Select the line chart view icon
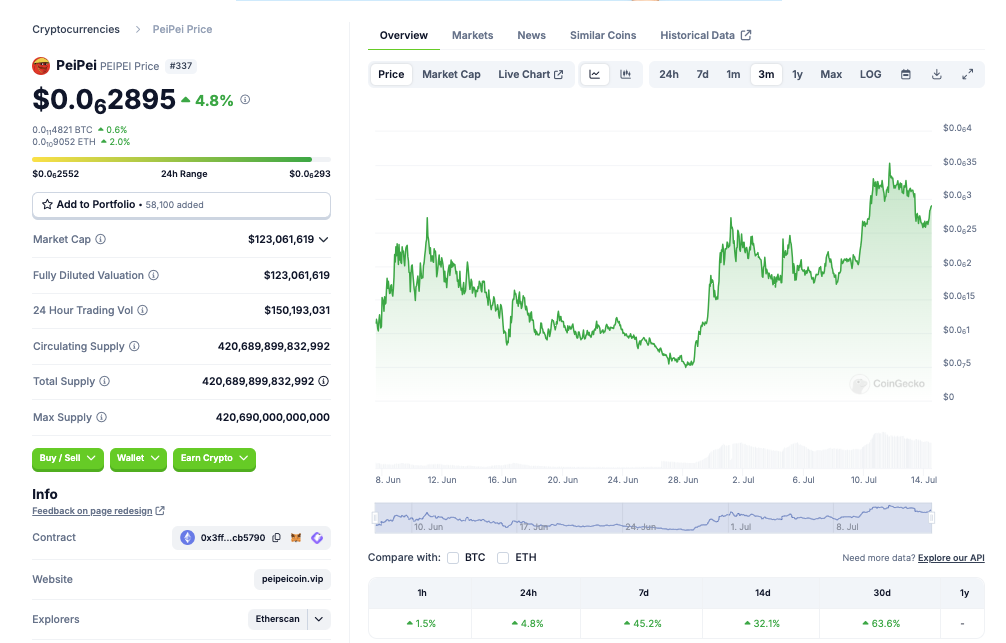 click(x=595, y=74)
